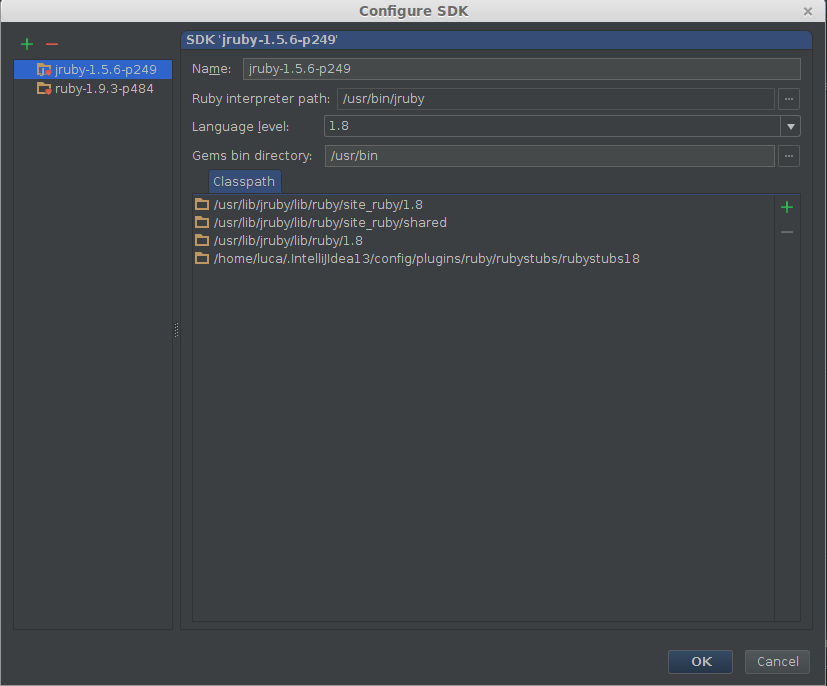827x686 pixels.
Task: Remove selected SDK with red minus
Action: 52,44
